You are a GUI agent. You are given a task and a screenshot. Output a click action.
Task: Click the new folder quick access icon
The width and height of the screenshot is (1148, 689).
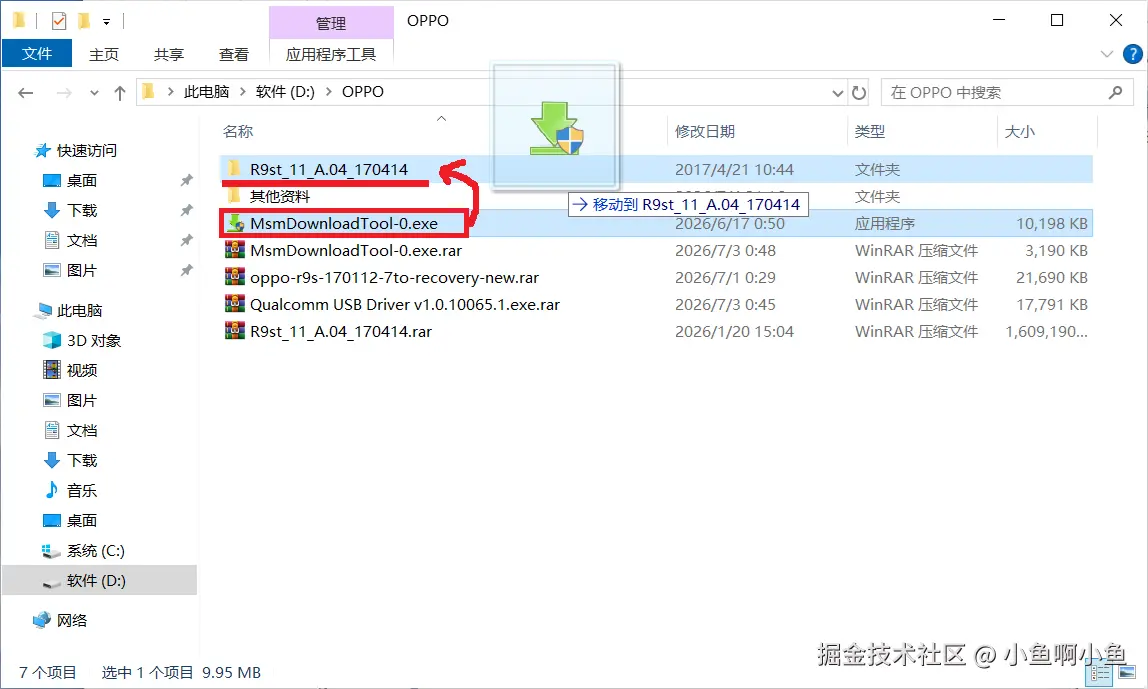click(84, 21)
